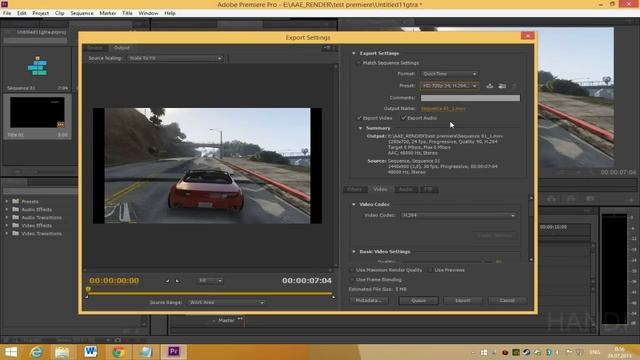640x360 pixels.
Task: Click the Delete Preset trash icon
Action: point(514,86)
